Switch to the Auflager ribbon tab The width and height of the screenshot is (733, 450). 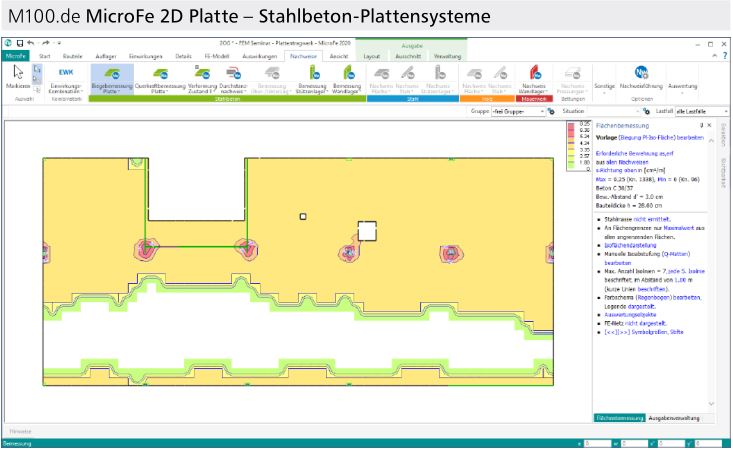[x=106, y=56]
